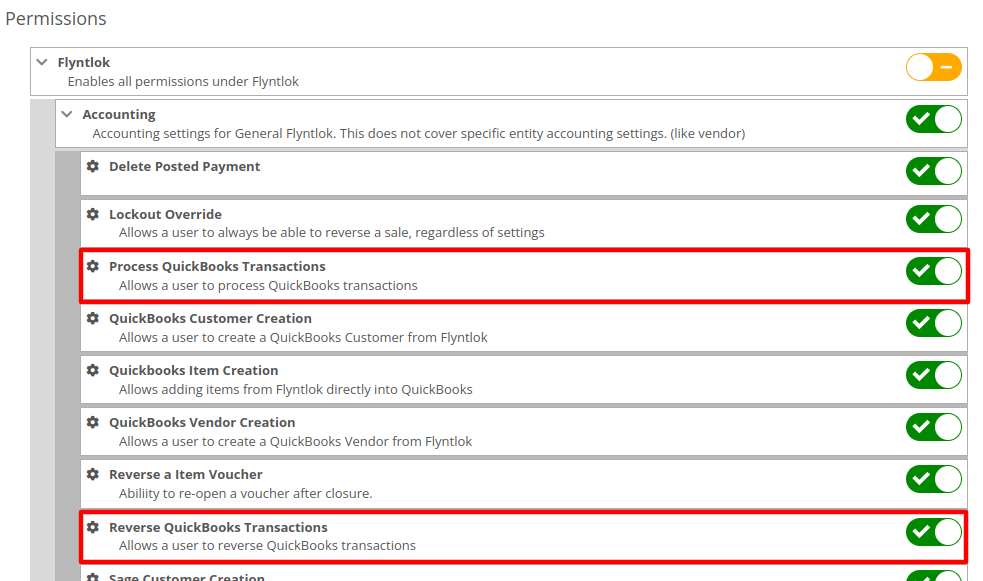Click the Accounting settings description text
This screenshot has width=983, height=581.
419,133
